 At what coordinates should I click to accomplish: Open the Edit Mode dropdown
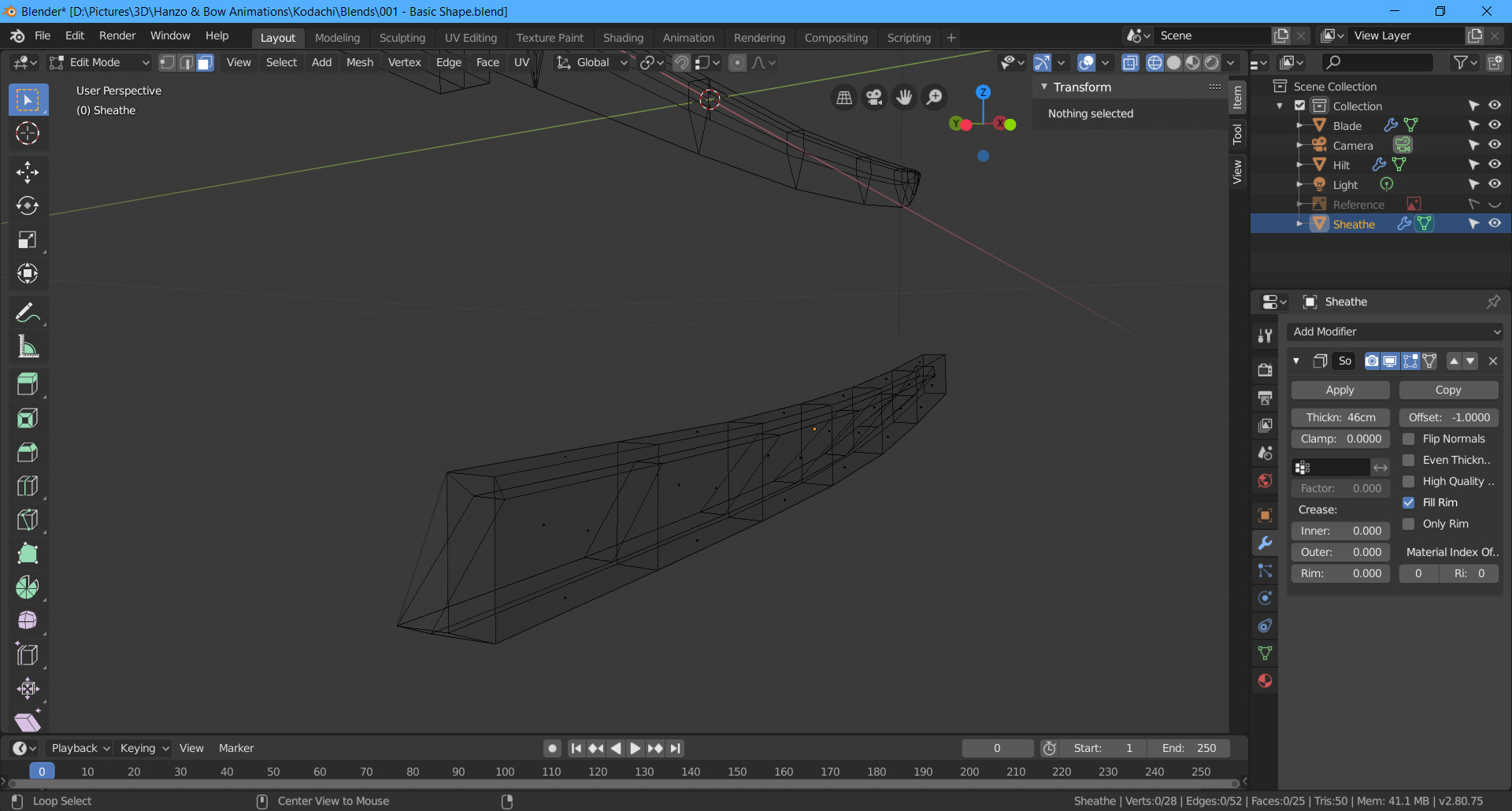(x=98, y=62)
